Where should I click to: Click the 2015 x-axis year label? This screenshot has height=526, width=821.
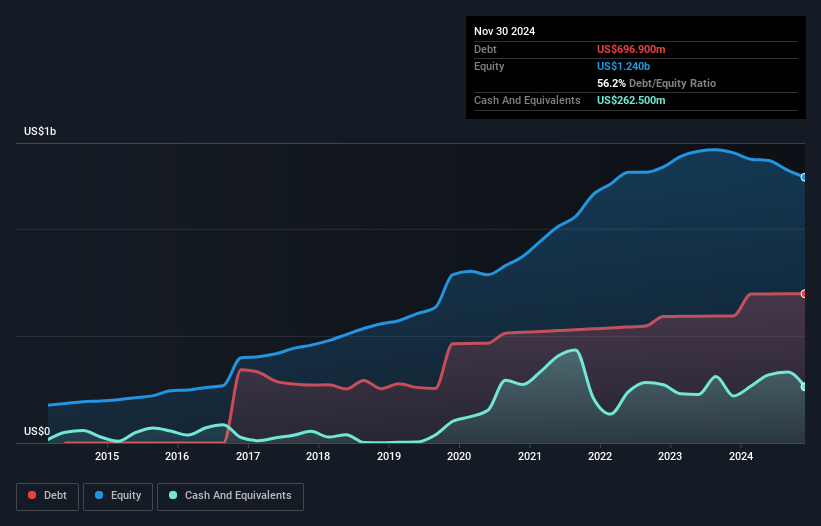point(107,456)
